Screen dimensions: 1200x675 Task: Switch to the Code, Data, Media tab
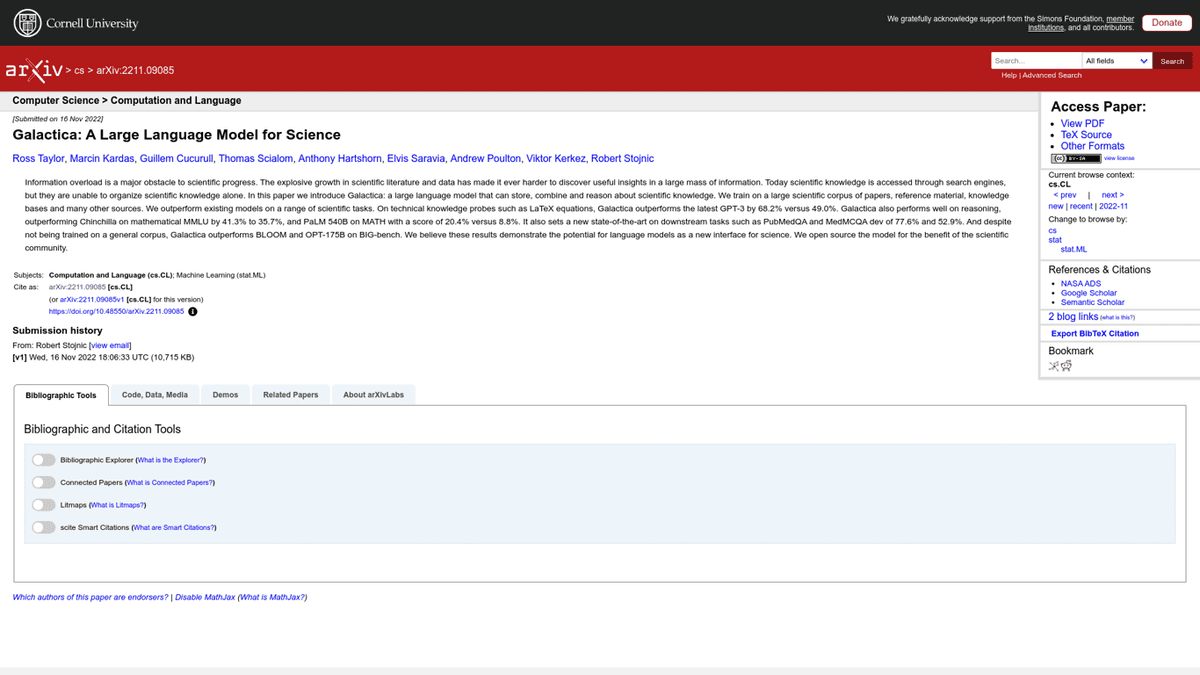(155, 395)
